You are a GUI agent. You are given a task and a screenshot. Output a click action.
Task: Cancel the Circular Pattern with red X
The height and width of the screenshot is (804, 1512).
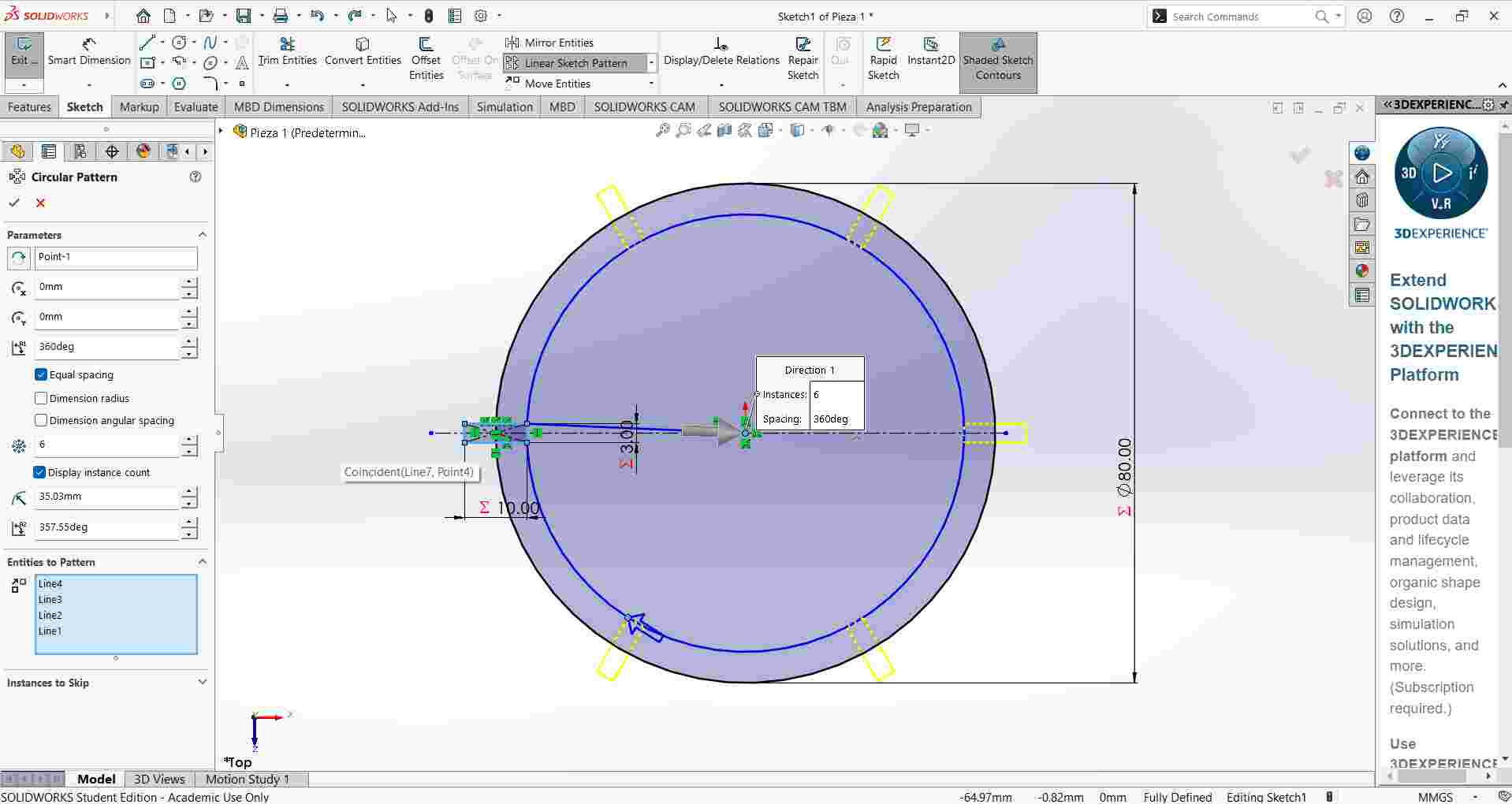40,203
